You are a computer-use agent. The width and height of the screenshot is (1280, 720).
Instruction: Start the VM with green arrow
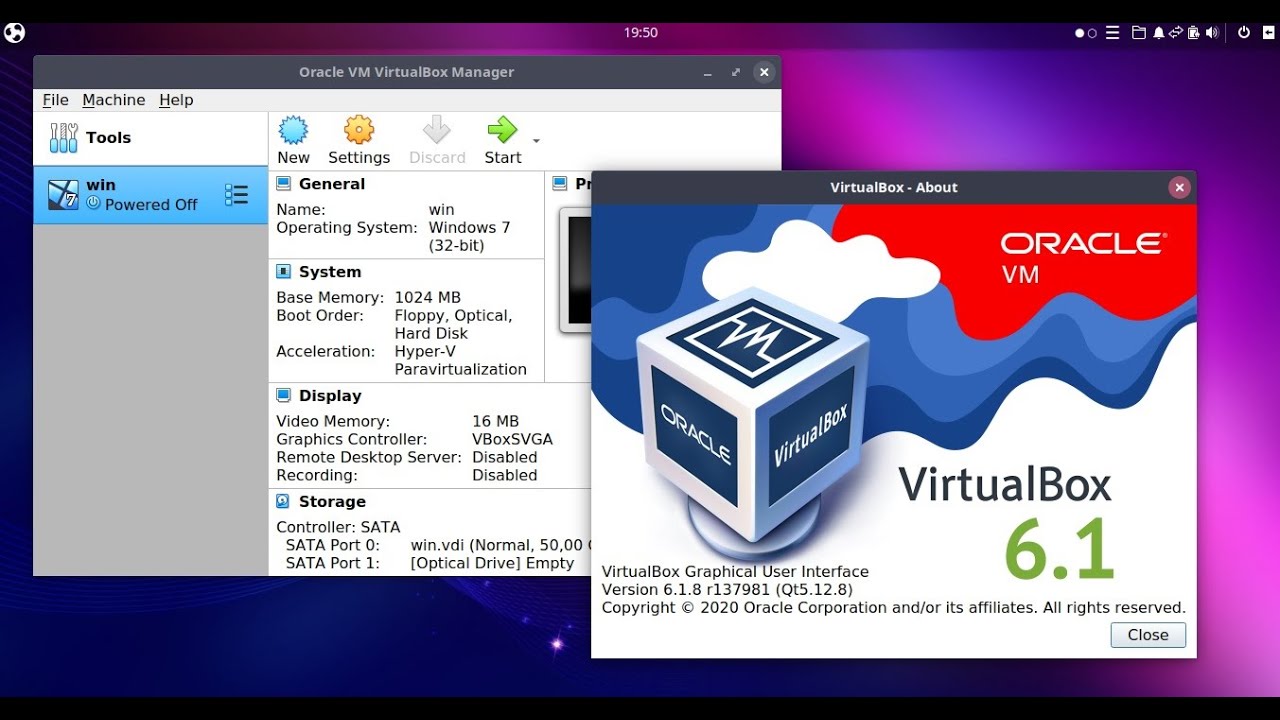(x=502, y=130)
